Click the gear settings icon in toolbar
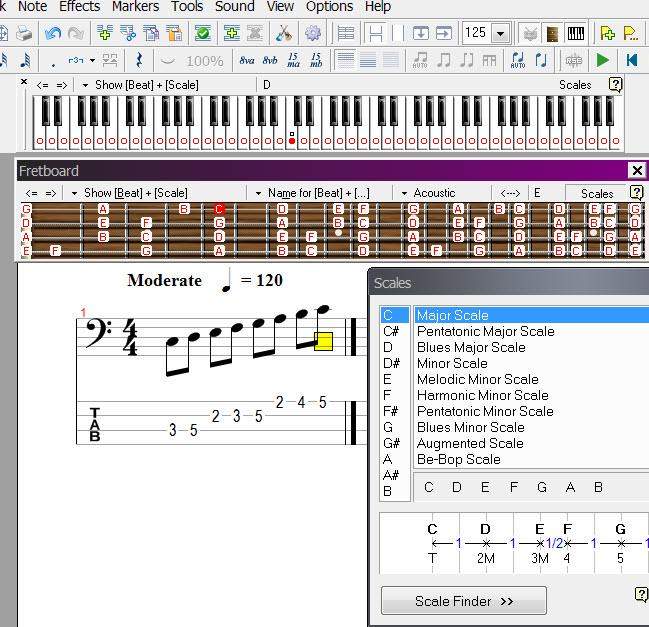 coord(313,33)
